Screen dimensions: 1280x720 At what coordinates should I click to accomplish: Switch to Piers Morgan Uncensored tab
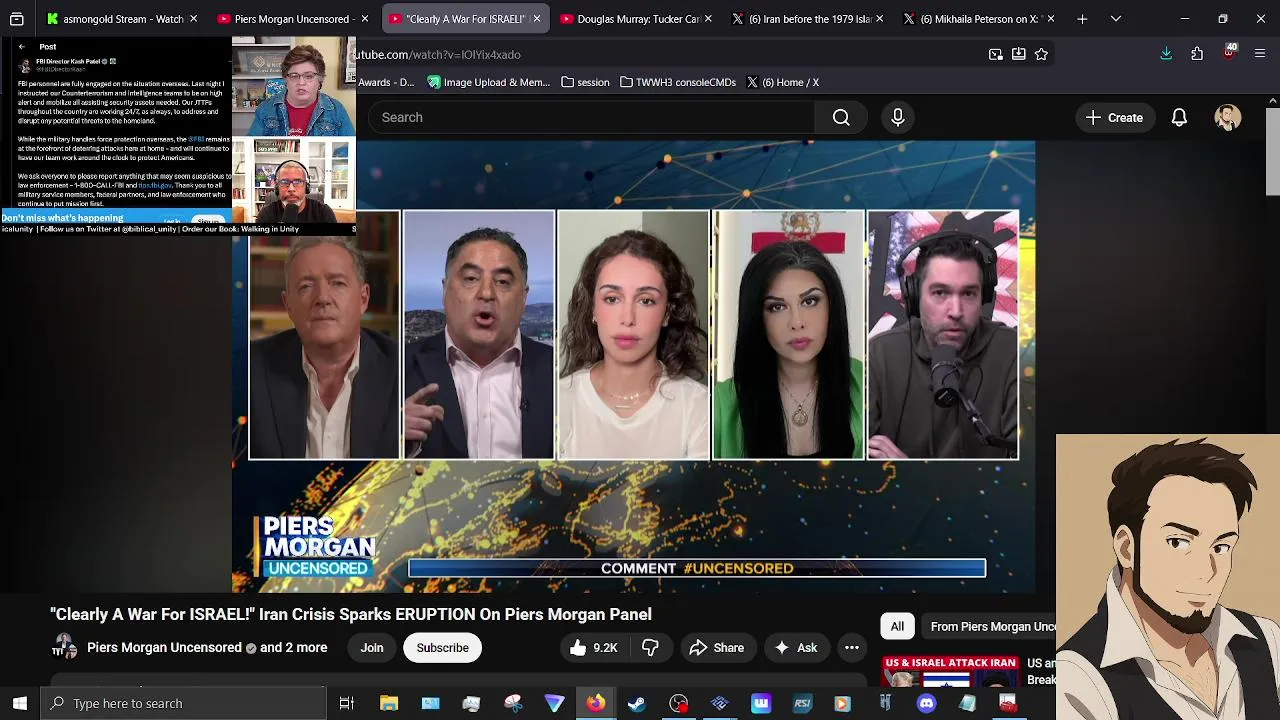pyautogui.click(x=294, y=19)
